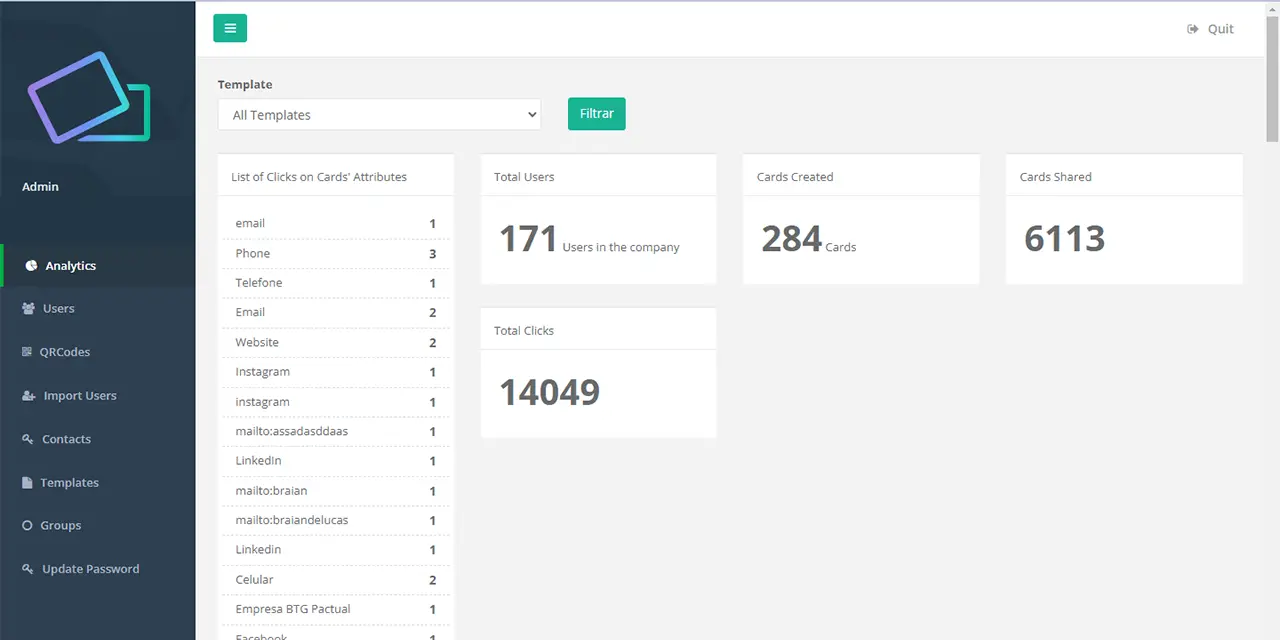Click the QRCodes icon in sidebar

[28, 352]
